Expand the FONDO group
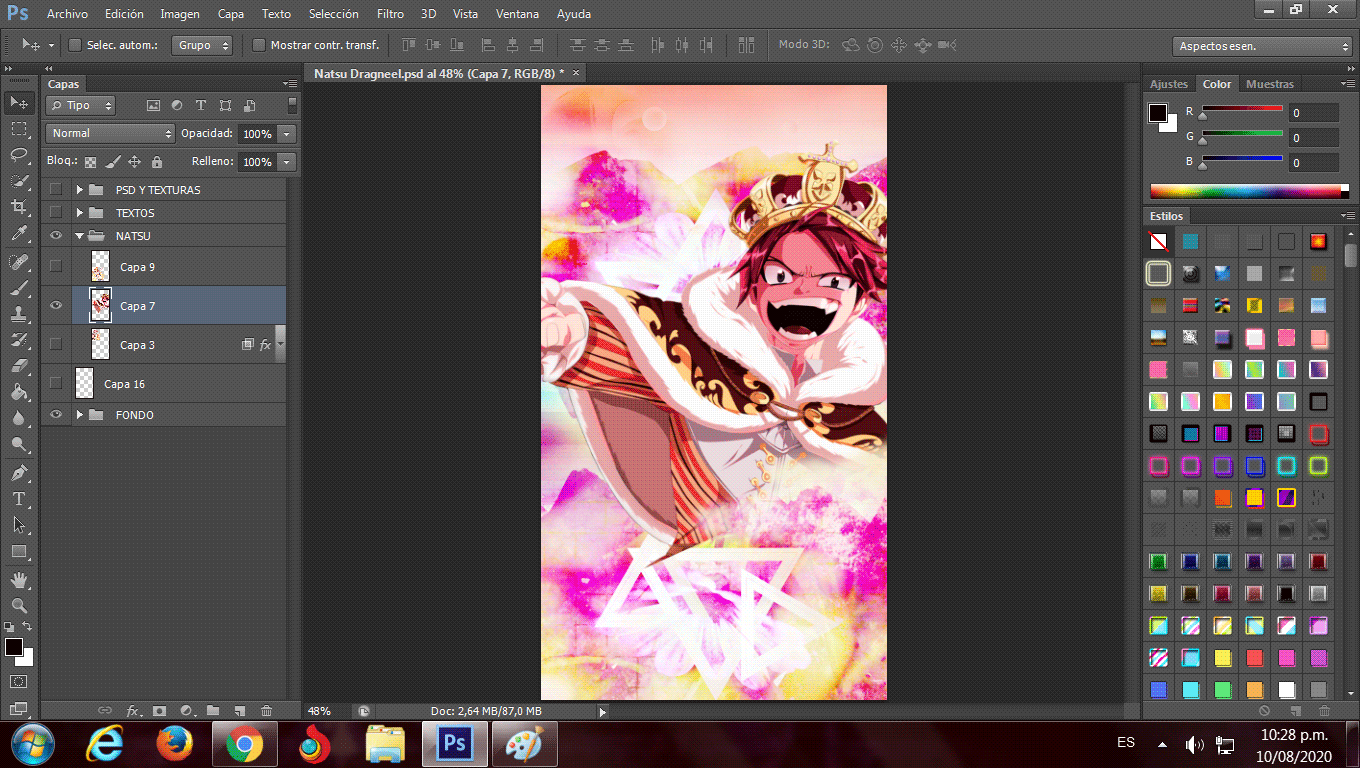Viewport: 1360px width, 768px height. coord(80,414)
